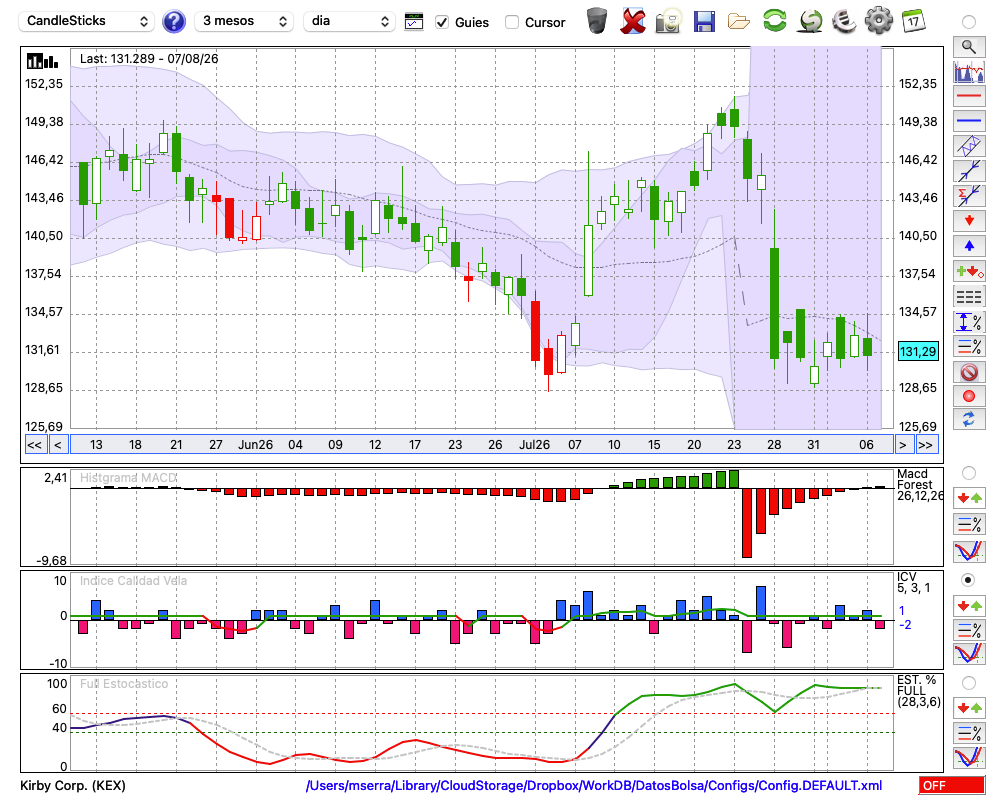Screen dimensions: 1000x800
Task: Open the dia interval dropdown
Action: [349, 21]
